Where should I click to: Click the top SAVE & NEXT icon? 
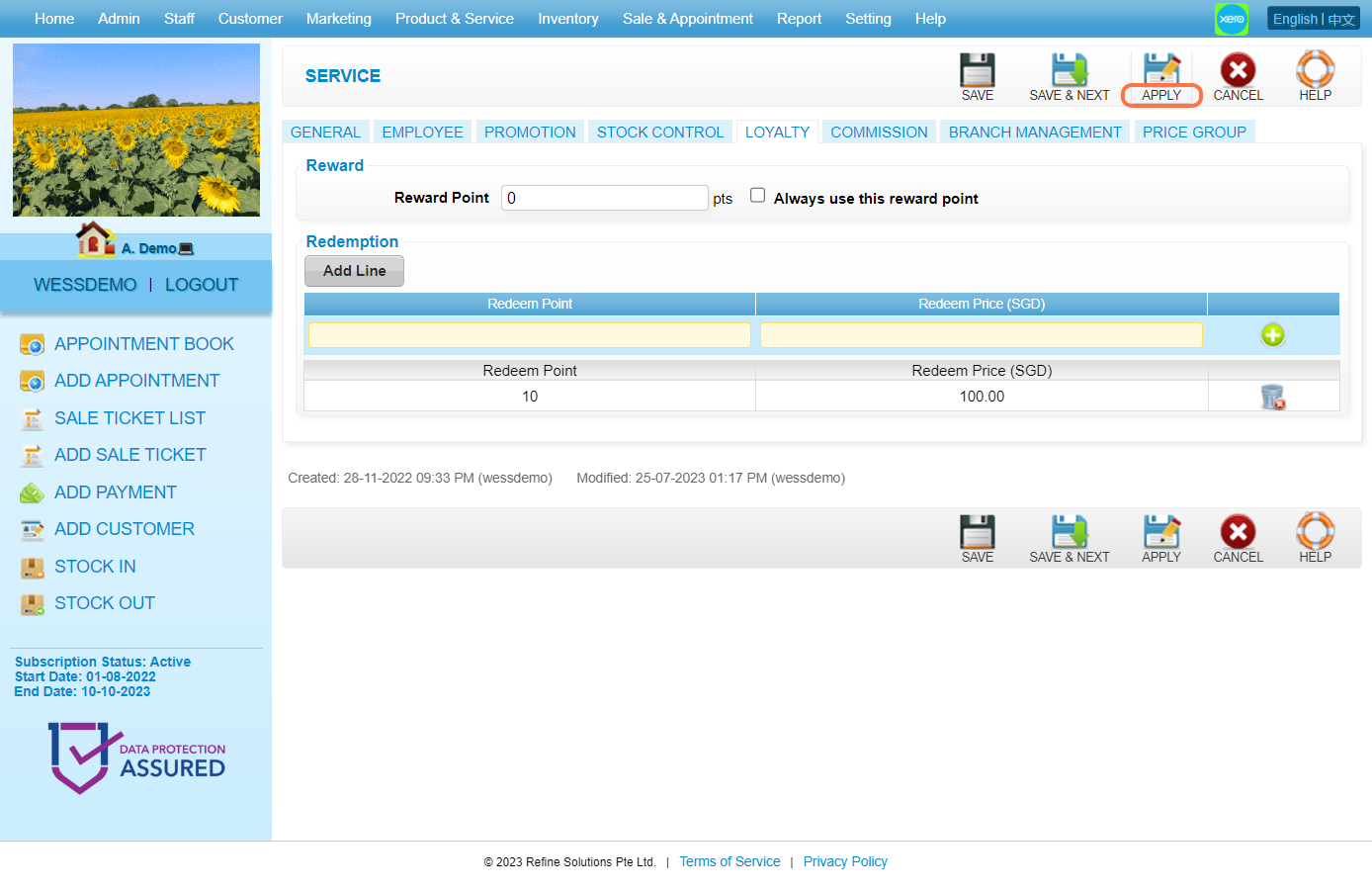pos(1070,70)
